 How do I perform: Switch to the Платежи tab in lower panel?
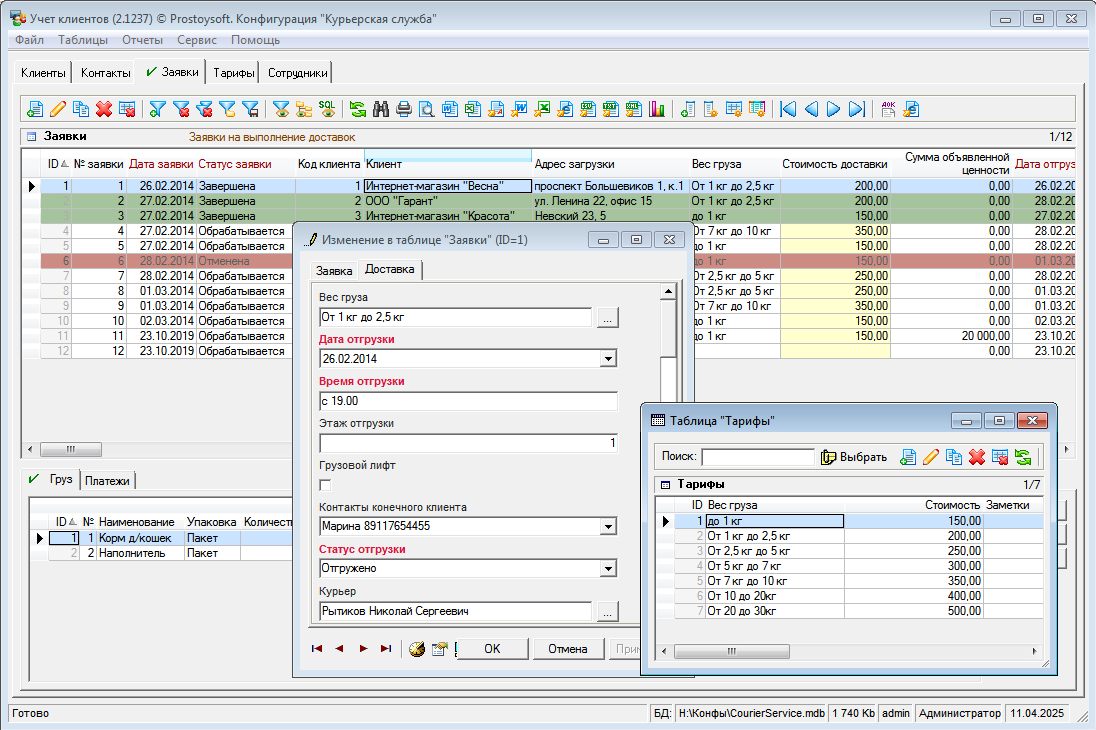pos(108,480)
